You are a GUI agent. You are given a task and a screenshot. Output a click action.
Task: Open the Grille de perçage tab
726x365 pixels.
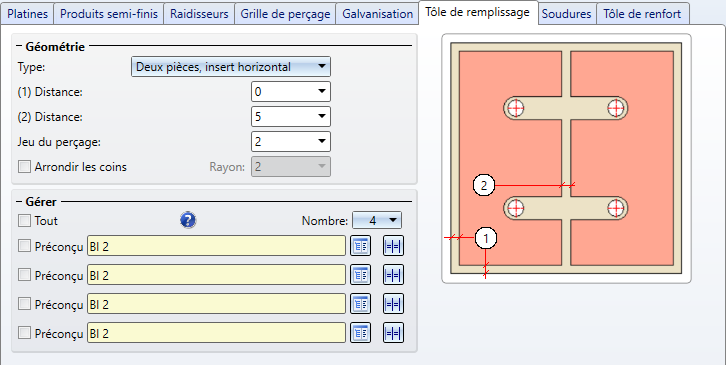285,14
